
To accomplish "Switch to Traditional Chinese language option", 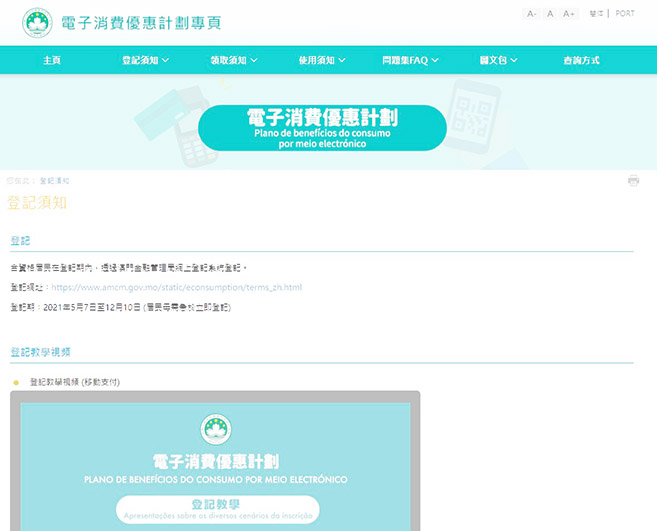I will click(597, 14).
